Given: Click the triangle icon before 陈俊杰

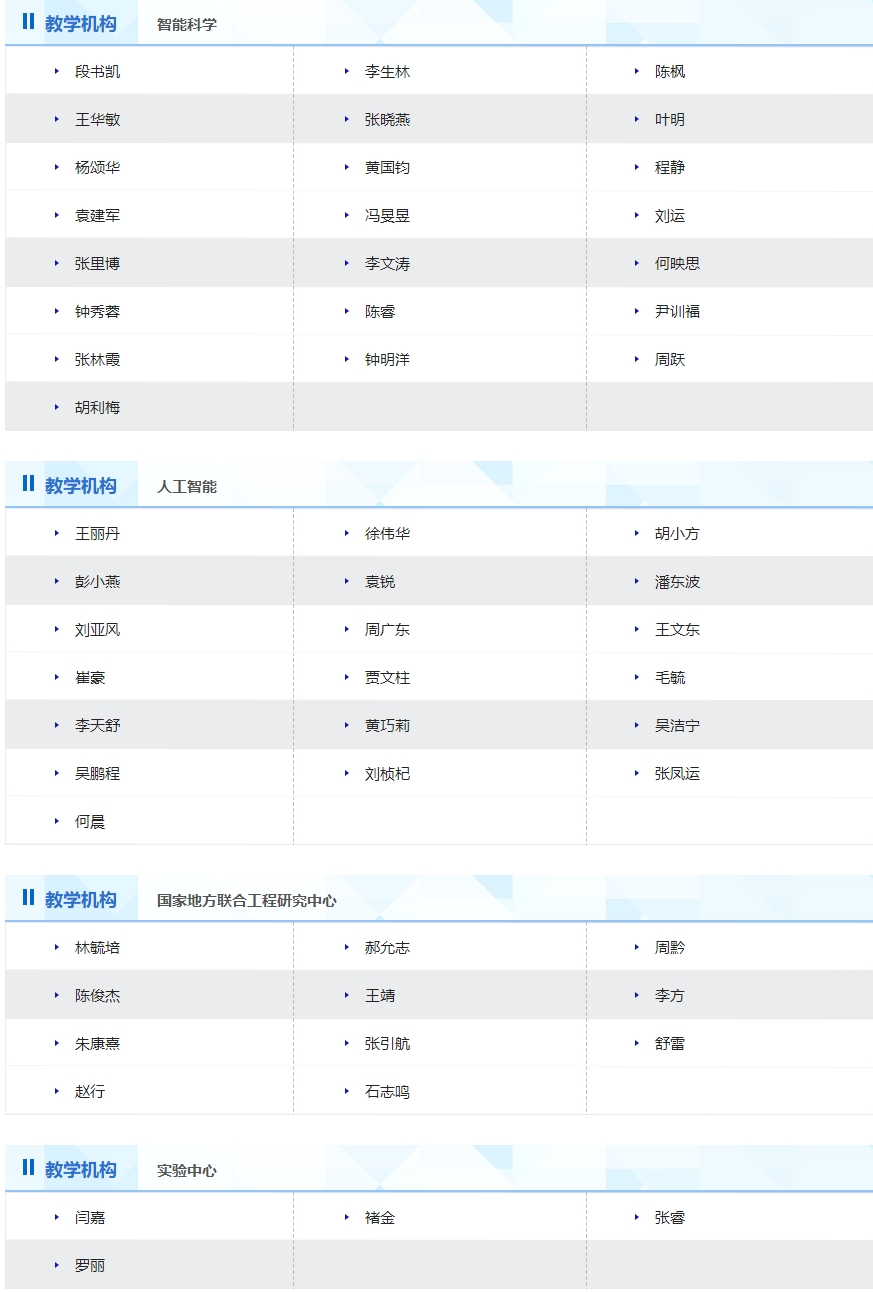Looking at the screenshot, I should pos(57,996).
